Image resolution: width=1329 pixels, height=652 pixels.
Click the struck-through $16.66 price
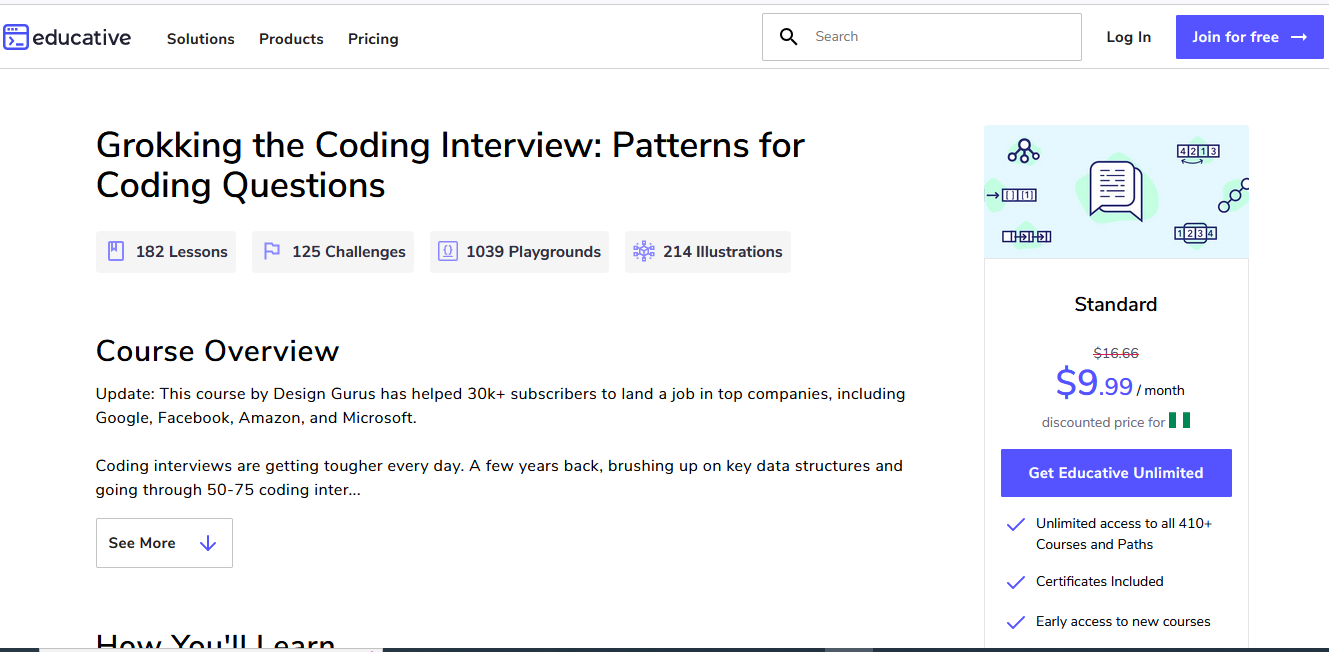(1116, 353)
